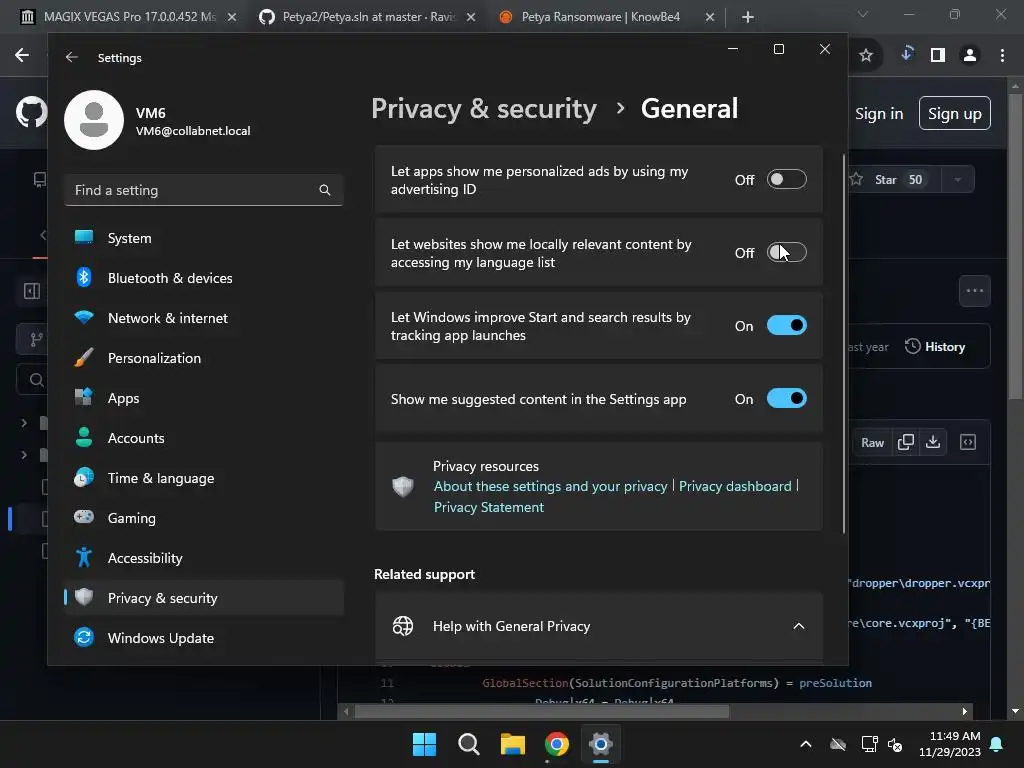Open GitHub symbols panel icon
The image size is (1024, 768).
point(968,443)
